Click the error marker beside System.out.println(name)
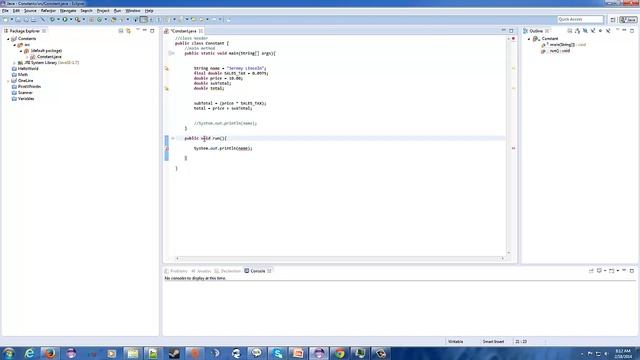This screenshot has width=640, height=360. [167, 149]
